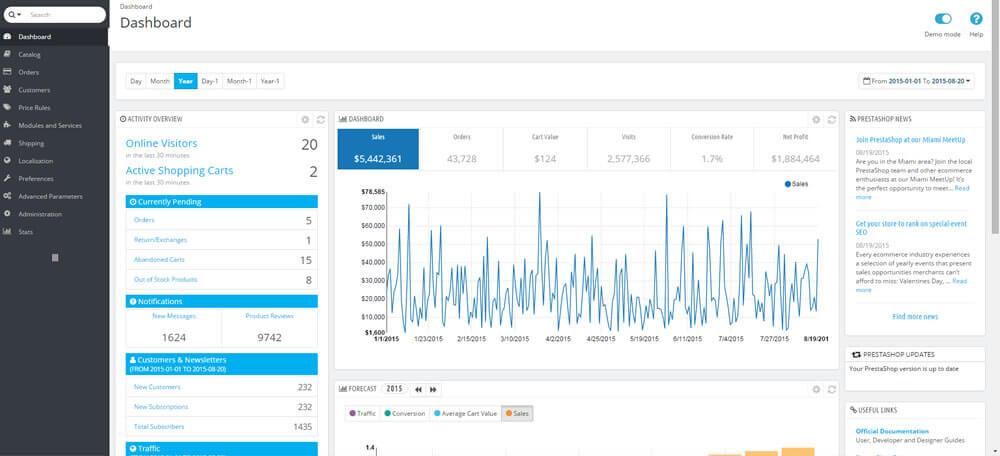The image size is (1000, 456).
Task: Open the Abandoned Carts link
Action: pyautogui.click(x=152, y=260)
